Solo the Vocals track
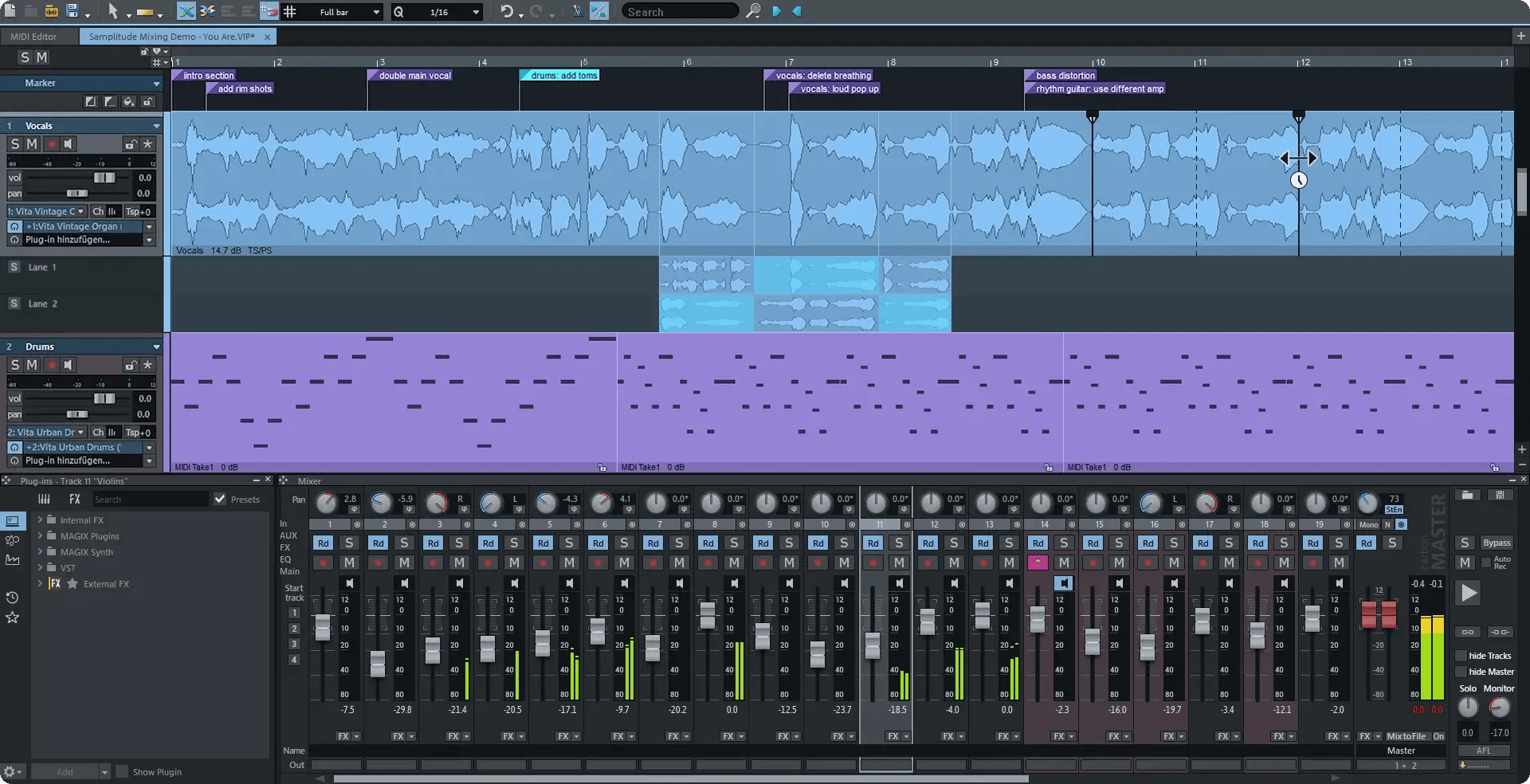This screenshot has height=784, width=1530. coord(14,144)
